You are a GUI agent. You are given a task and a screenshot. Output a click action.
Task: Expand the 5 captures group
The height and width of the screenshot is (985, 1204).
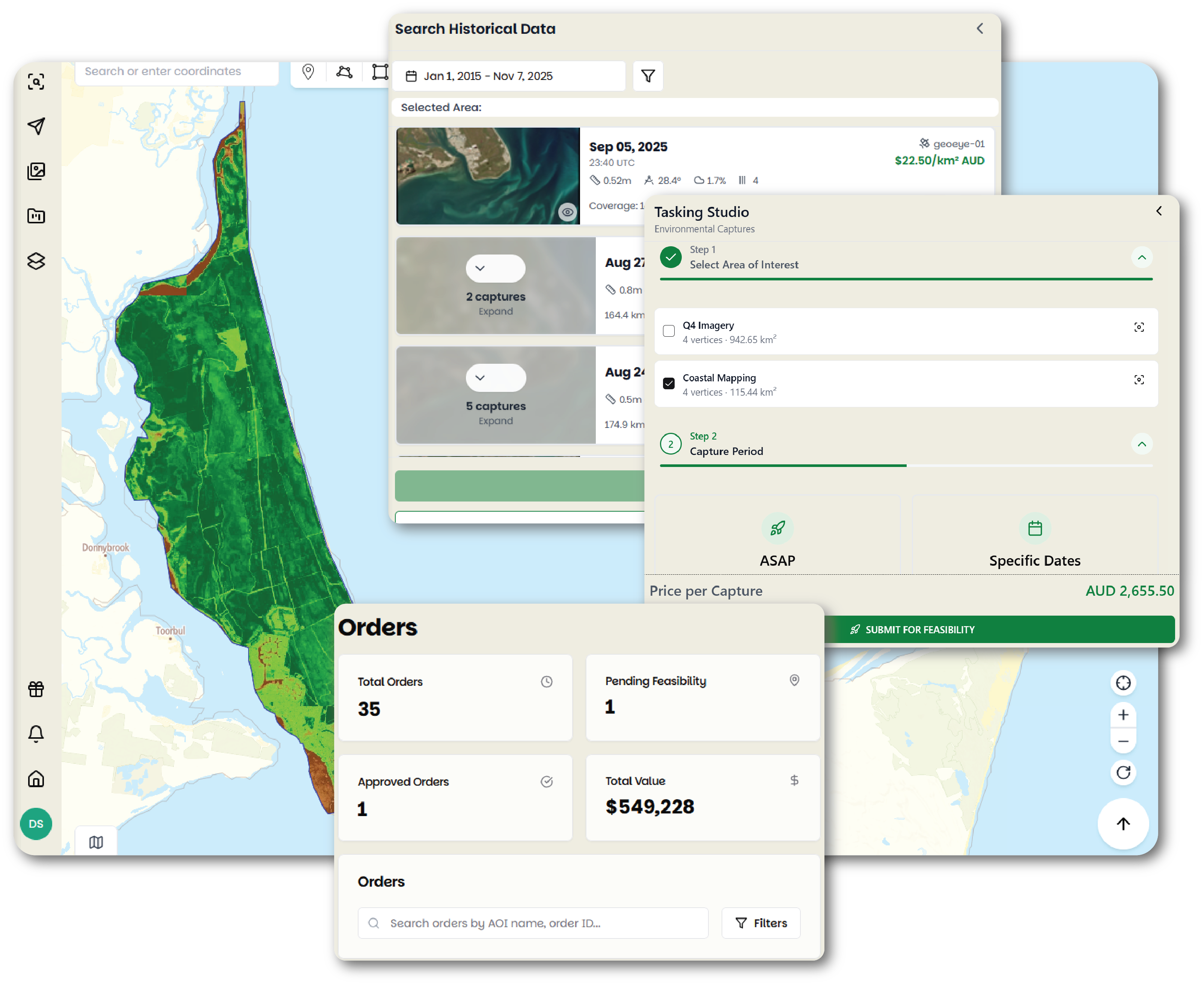(495, 378)
